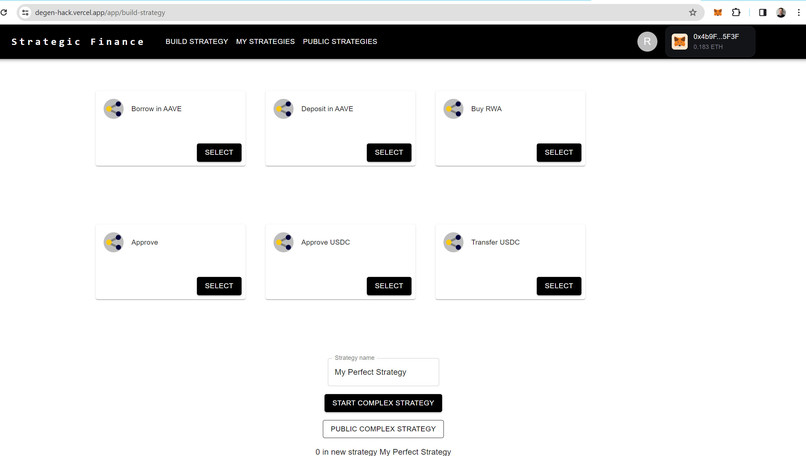Open the wallet 0x4b9F...5F3F account button
Viewport: 806px width, 456px height.
(710, 42)
